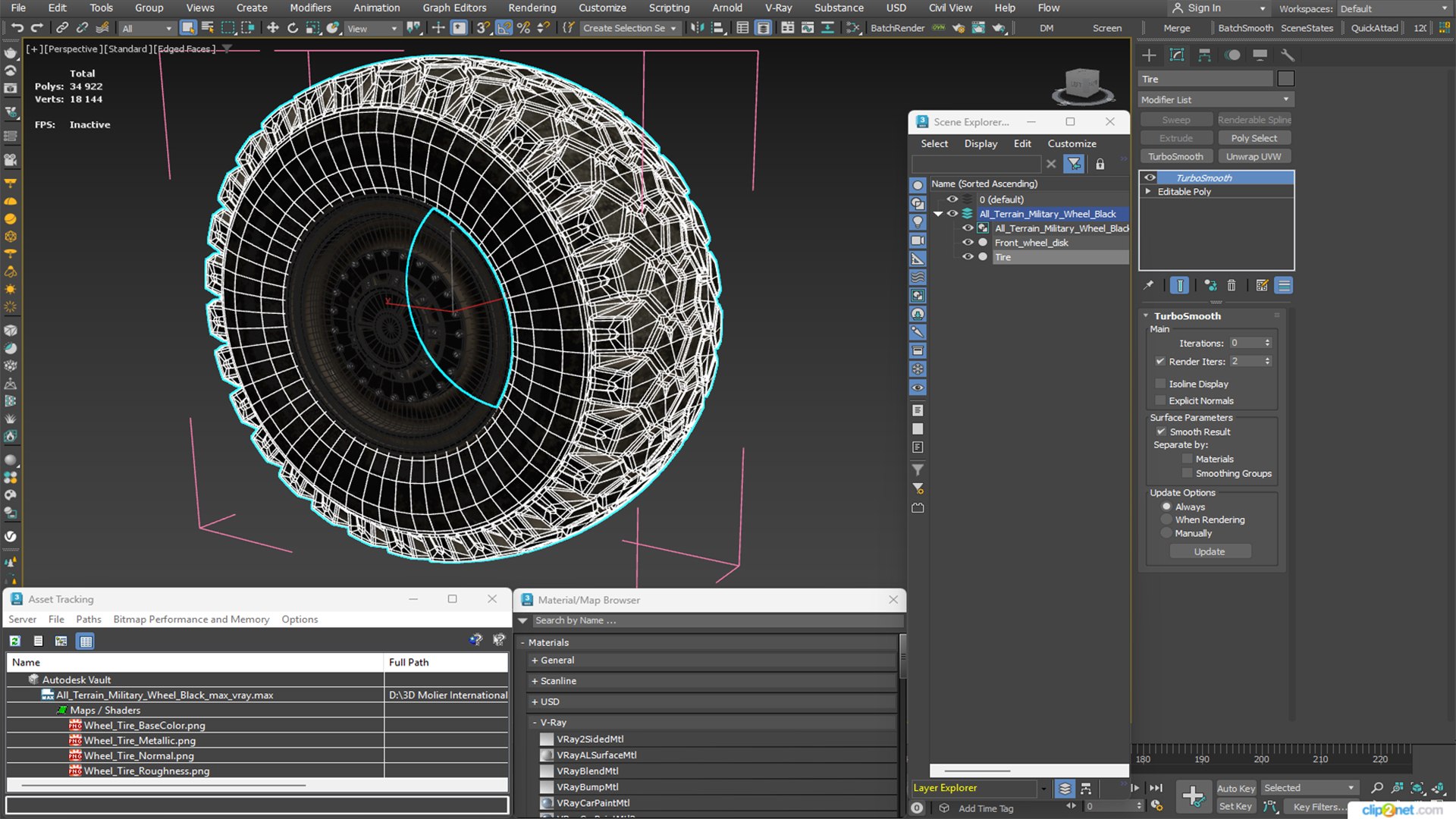The image size is (1456, 819).
Task: Select the Rotate tool icon
Action: (293, 28)
